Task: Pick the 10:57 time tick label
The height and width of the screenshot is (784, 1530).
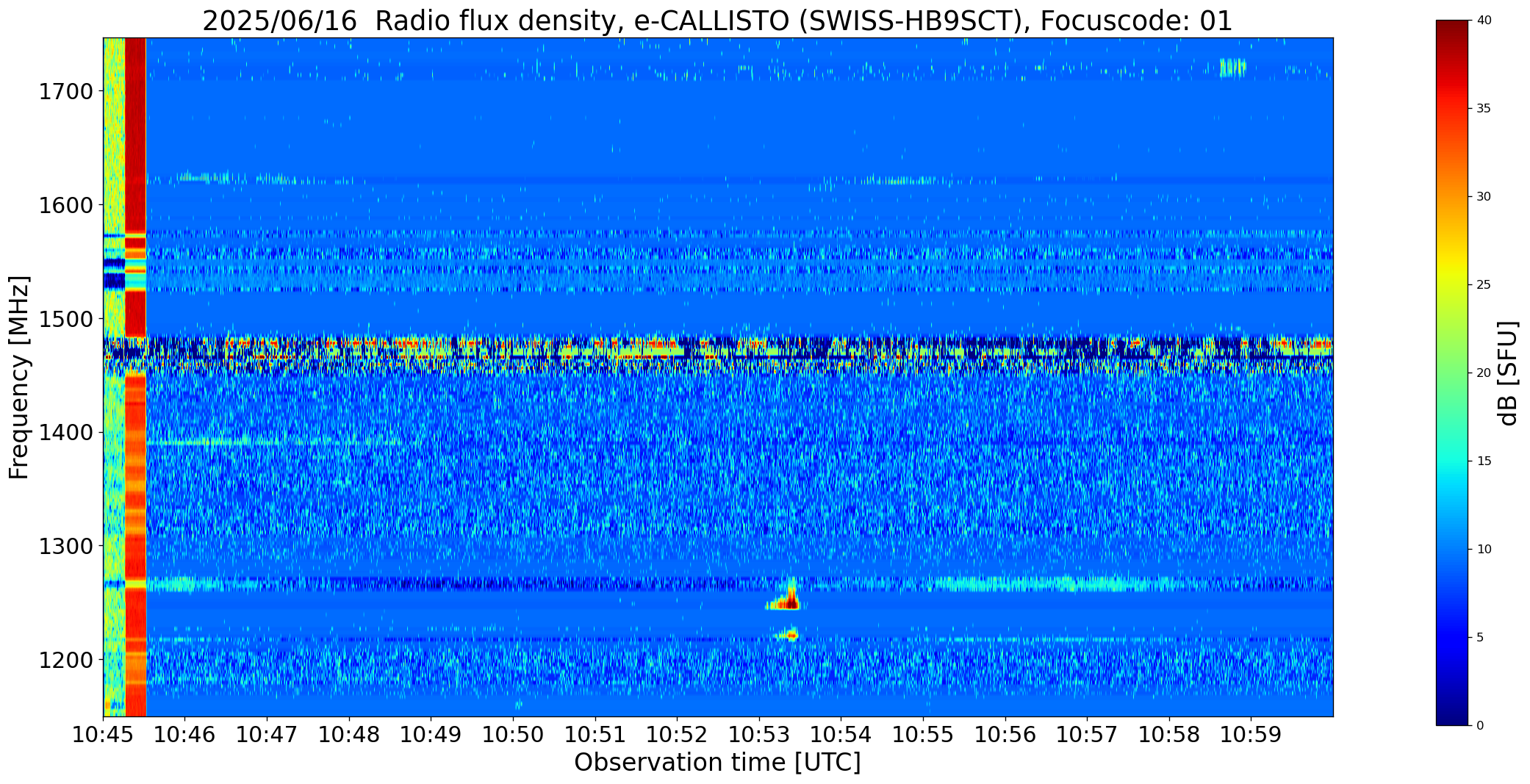Action: tap(1087, 734)
